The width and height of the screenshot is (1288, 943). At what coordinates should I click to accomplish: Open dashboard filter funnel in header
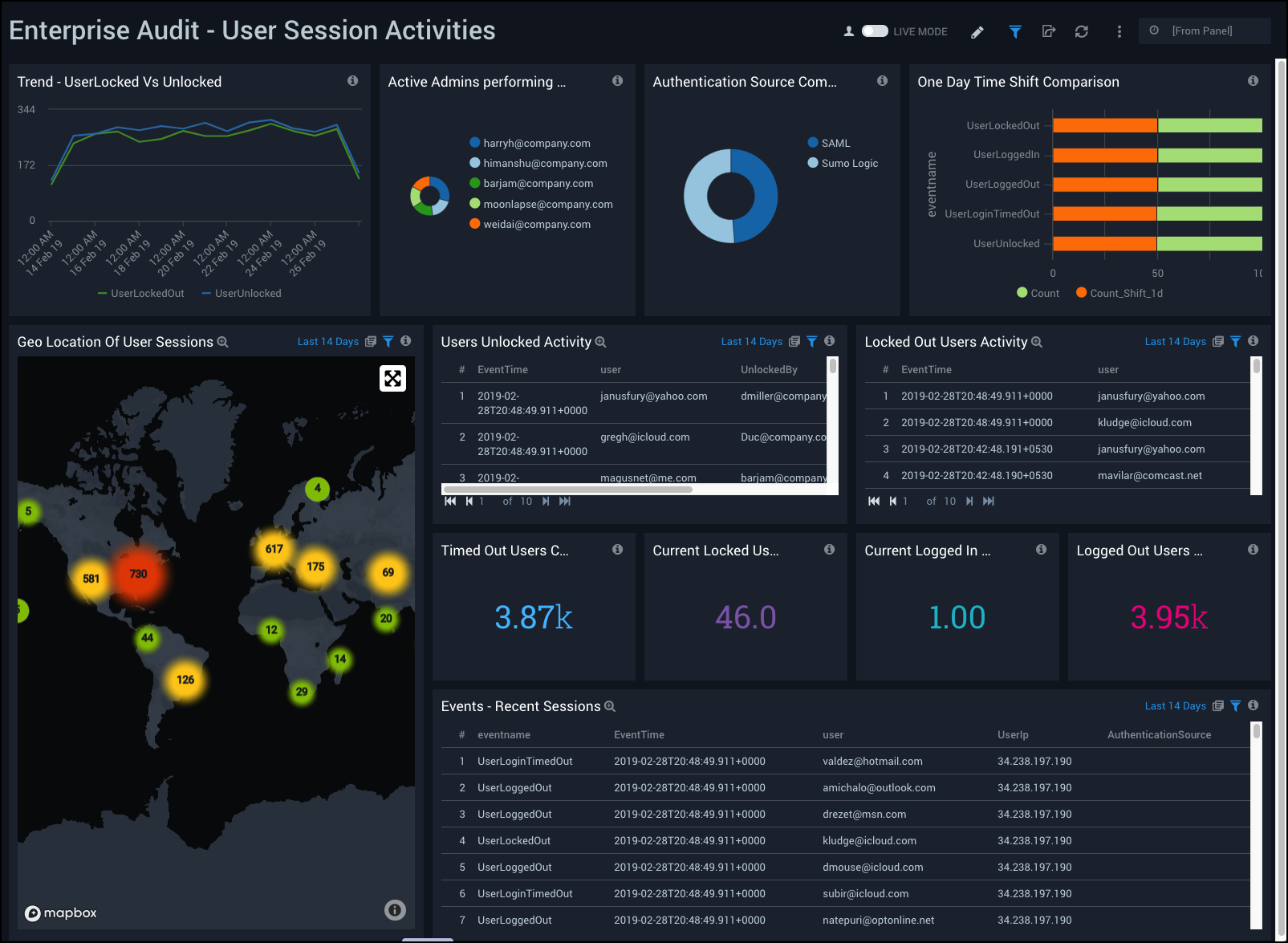pyautogui.click(x=1015, y=31)
